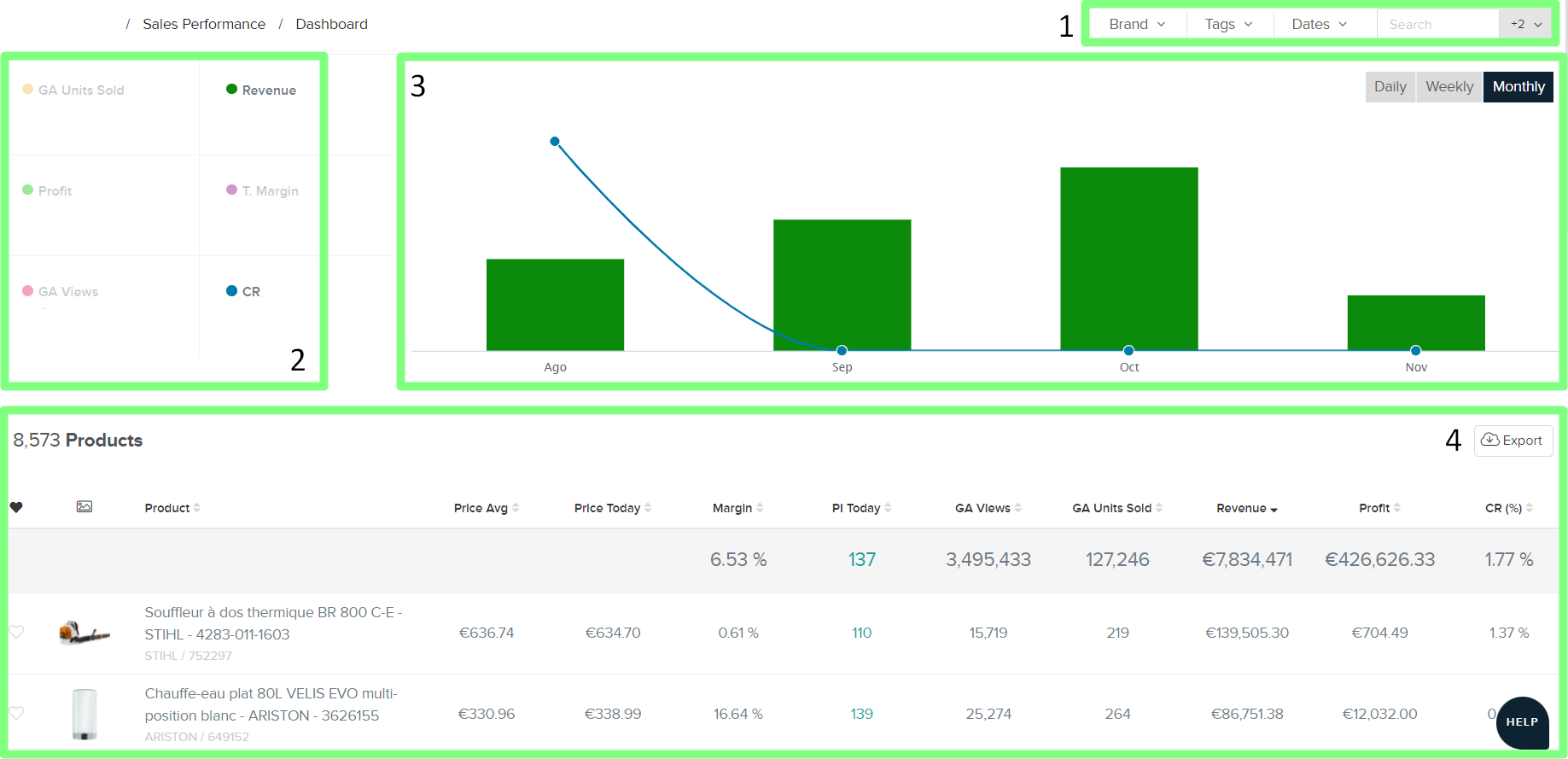Toggle the Profit metric on chart
Viewport: 1568px width, 759px height.
point(55,191)
